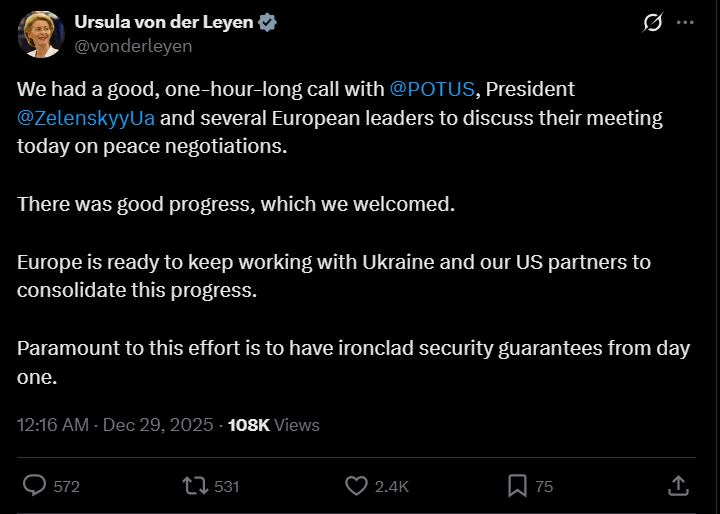Click the Grok icon beside the more menu
This screenshot has width=720, height=514.
tap(653, 22)
